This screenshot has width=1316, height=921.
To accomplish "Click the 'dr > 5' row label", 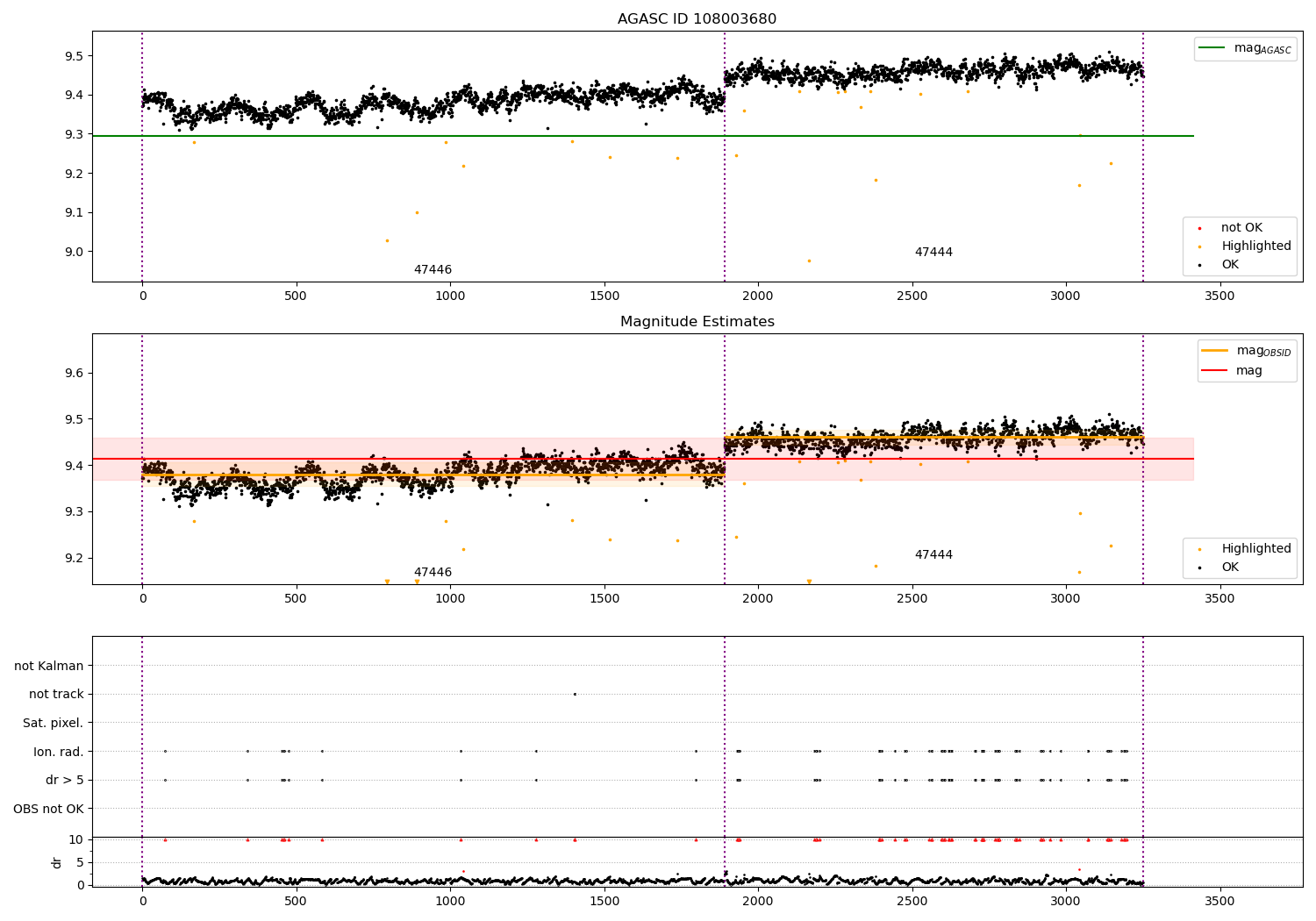I will pyautogui.click(x=65, y=781).
